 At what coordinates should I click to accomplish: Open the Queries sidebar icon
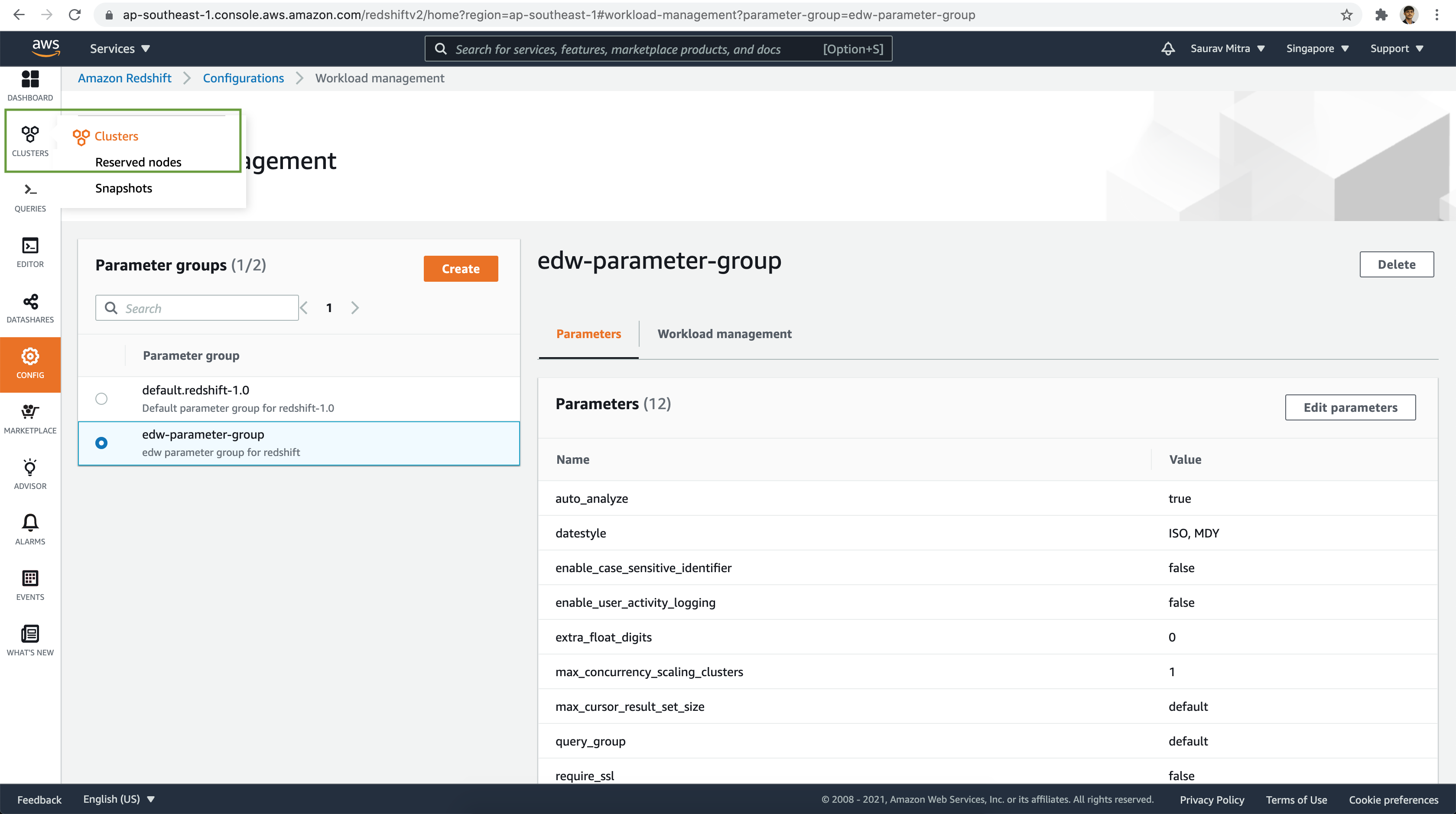[x=30, y=197]
